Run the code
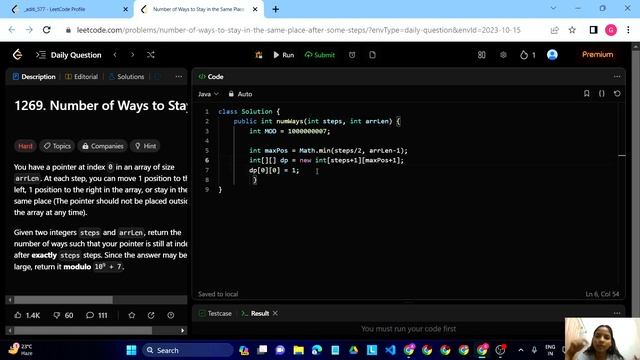The width and height of the screenshot is (640, 360). pyautogui.click(x=284, y=55)
